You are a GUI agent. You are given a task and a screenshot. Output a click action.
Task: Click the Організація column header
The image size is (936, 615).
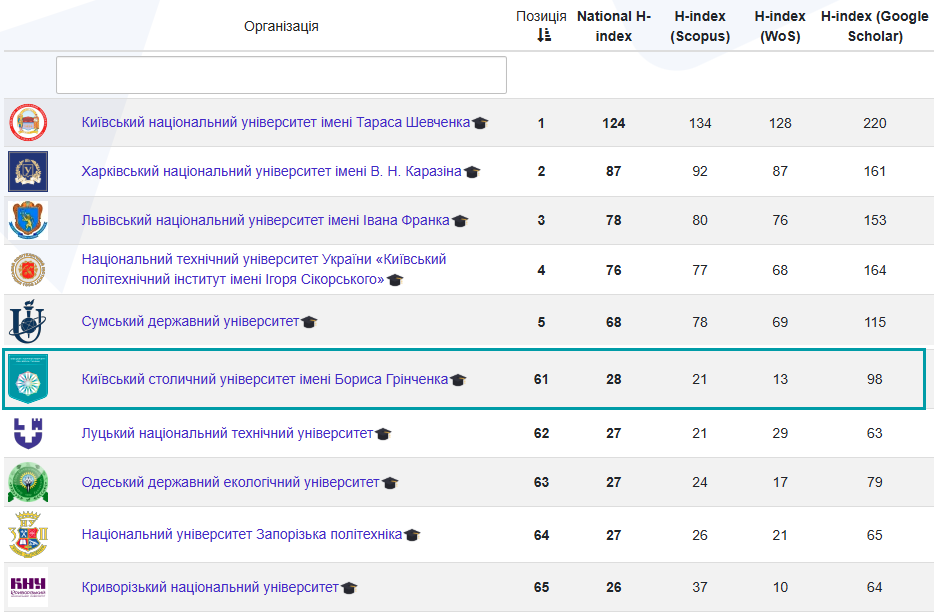point(281,26)
